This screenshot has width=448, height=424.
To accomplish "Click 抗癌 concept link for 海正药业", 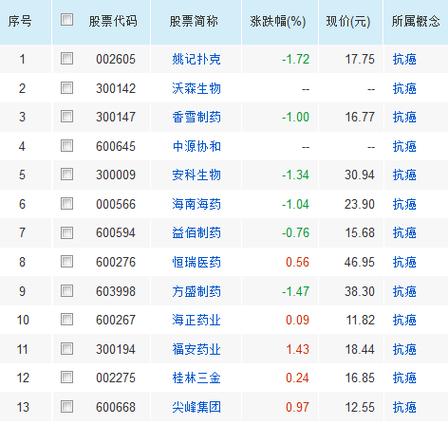I will (404, 320).
